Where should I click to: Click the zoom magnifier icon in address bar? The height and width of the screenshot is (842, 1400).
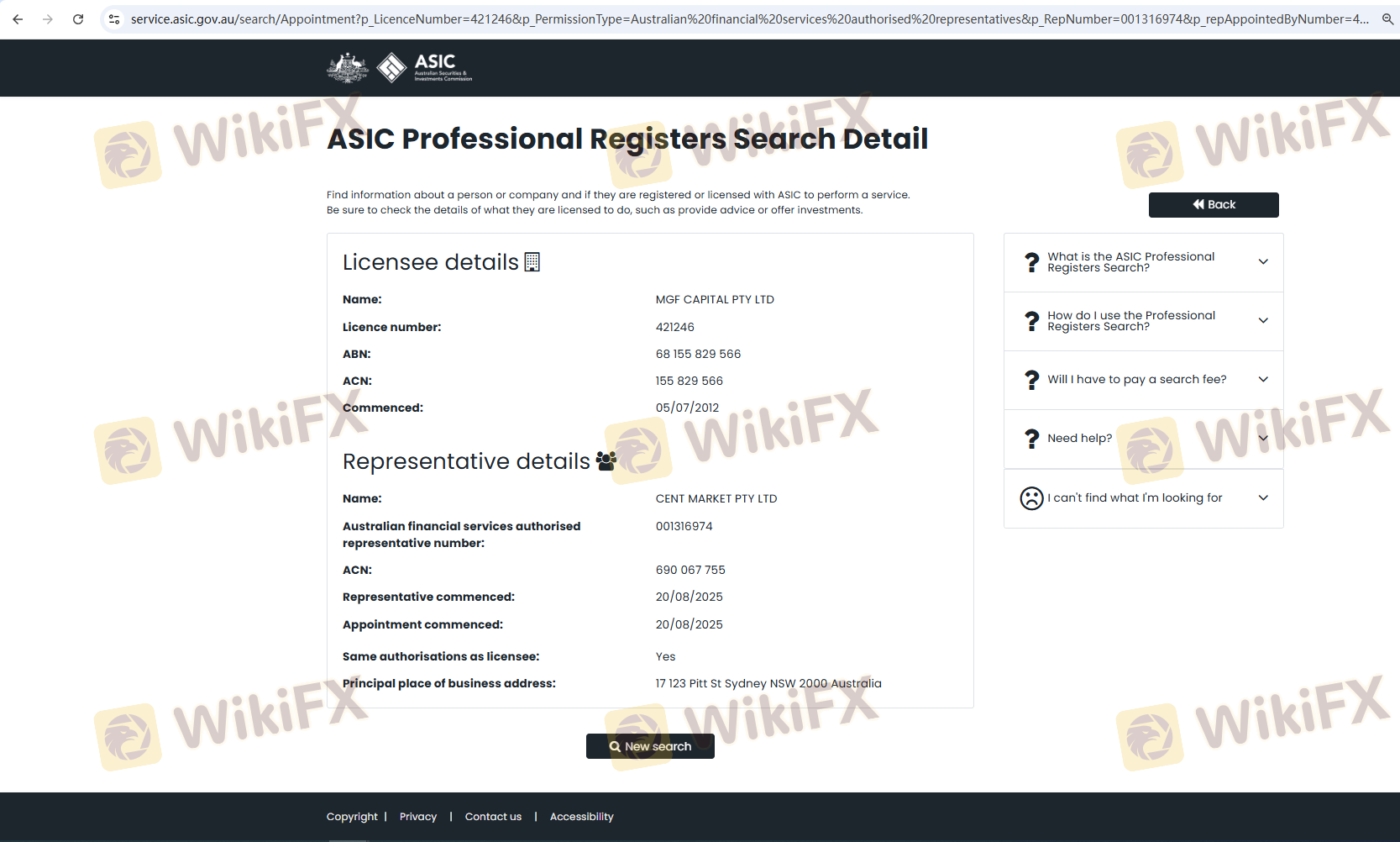click(1387, 19)
